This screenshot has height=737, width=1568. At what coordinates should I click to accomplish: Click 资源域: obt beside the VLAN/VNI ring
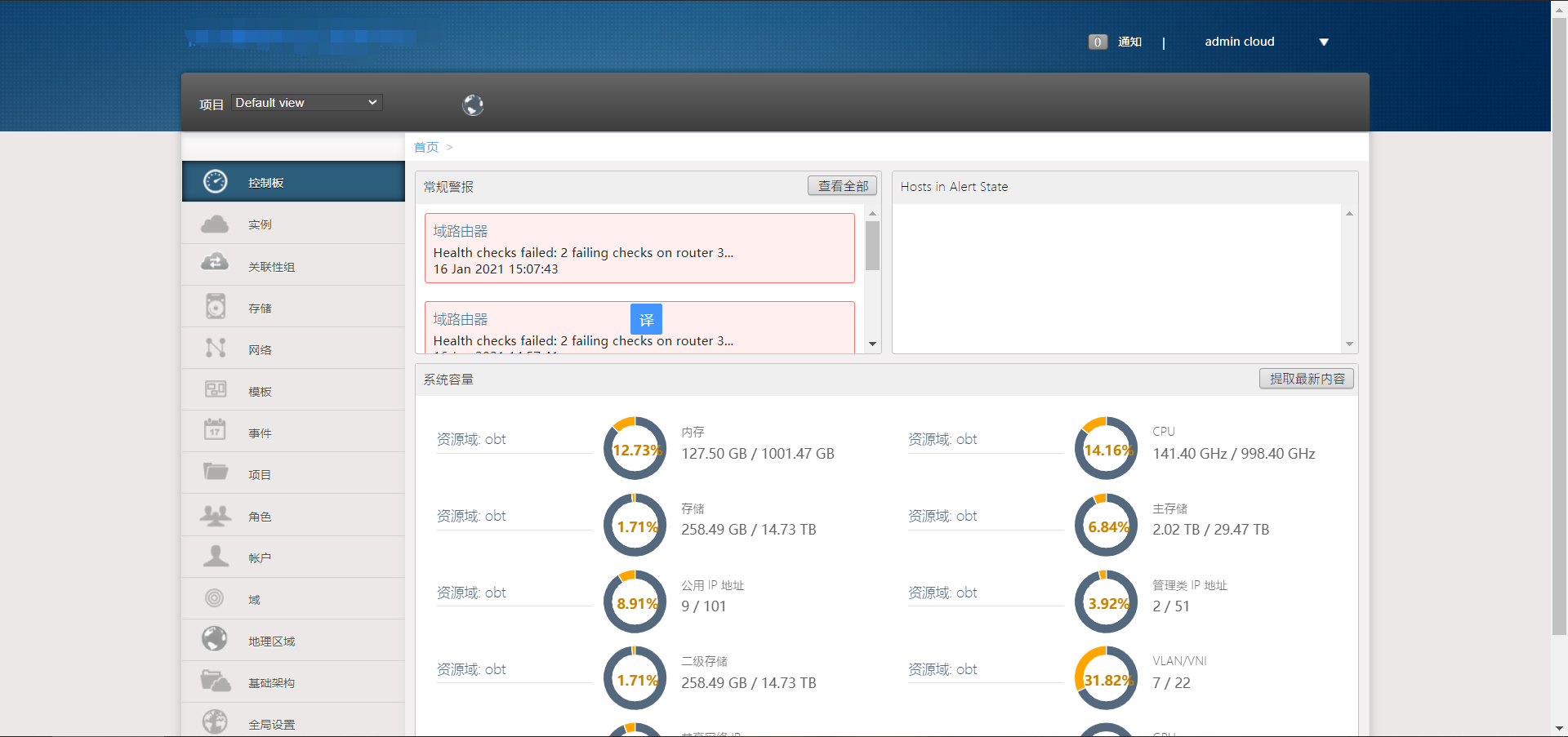pyautogui.click(x=942, y=669)
